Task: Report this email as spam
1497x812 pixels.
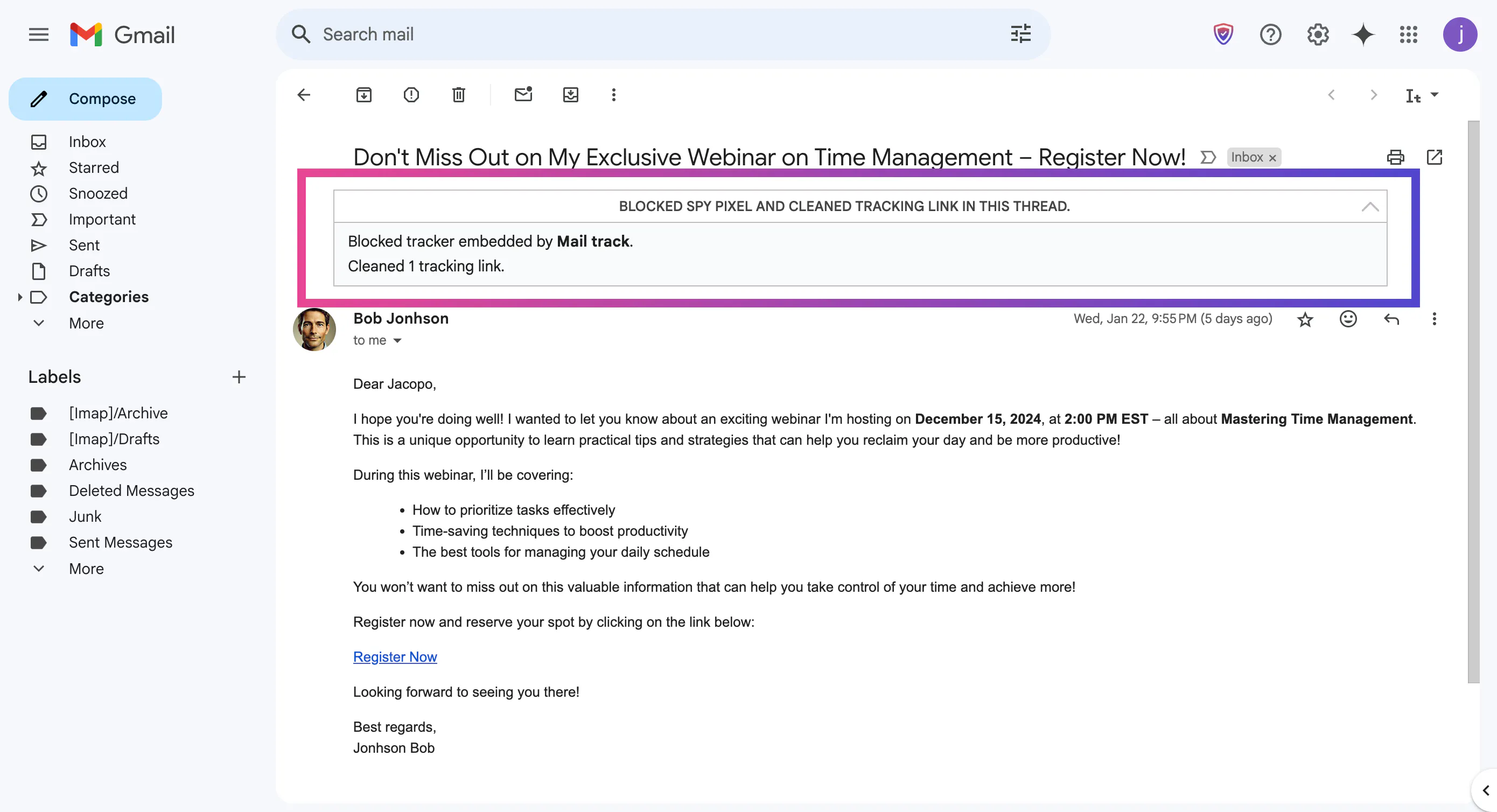Action: tap(411, 95)
